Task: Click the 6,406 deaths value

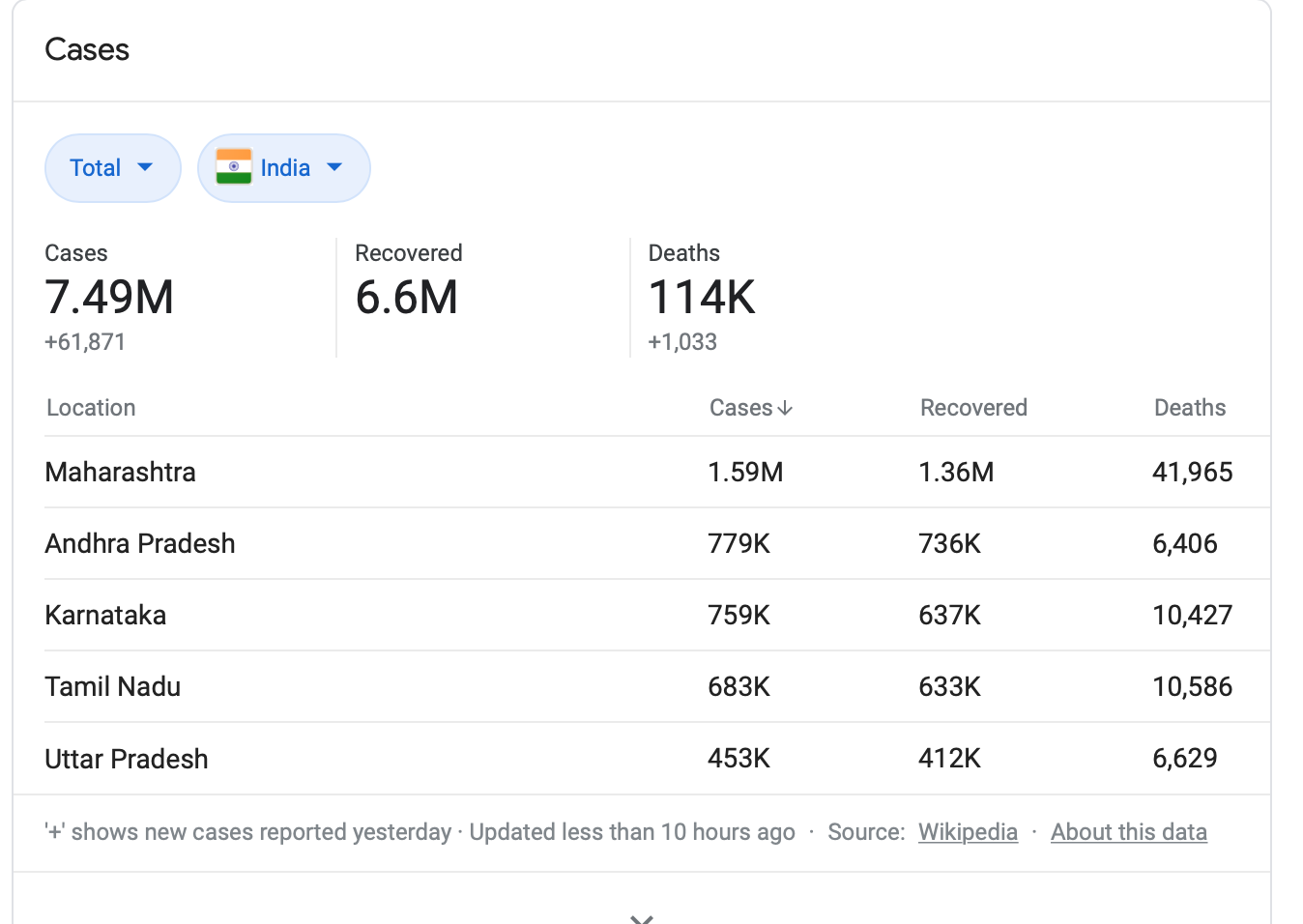Action: [1185, 544]
